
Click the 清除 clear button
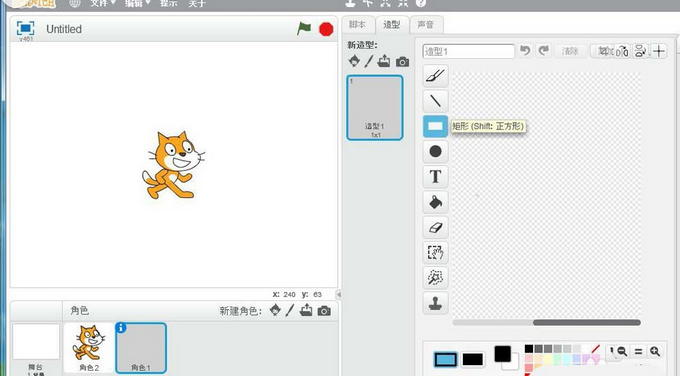[570, 51]
